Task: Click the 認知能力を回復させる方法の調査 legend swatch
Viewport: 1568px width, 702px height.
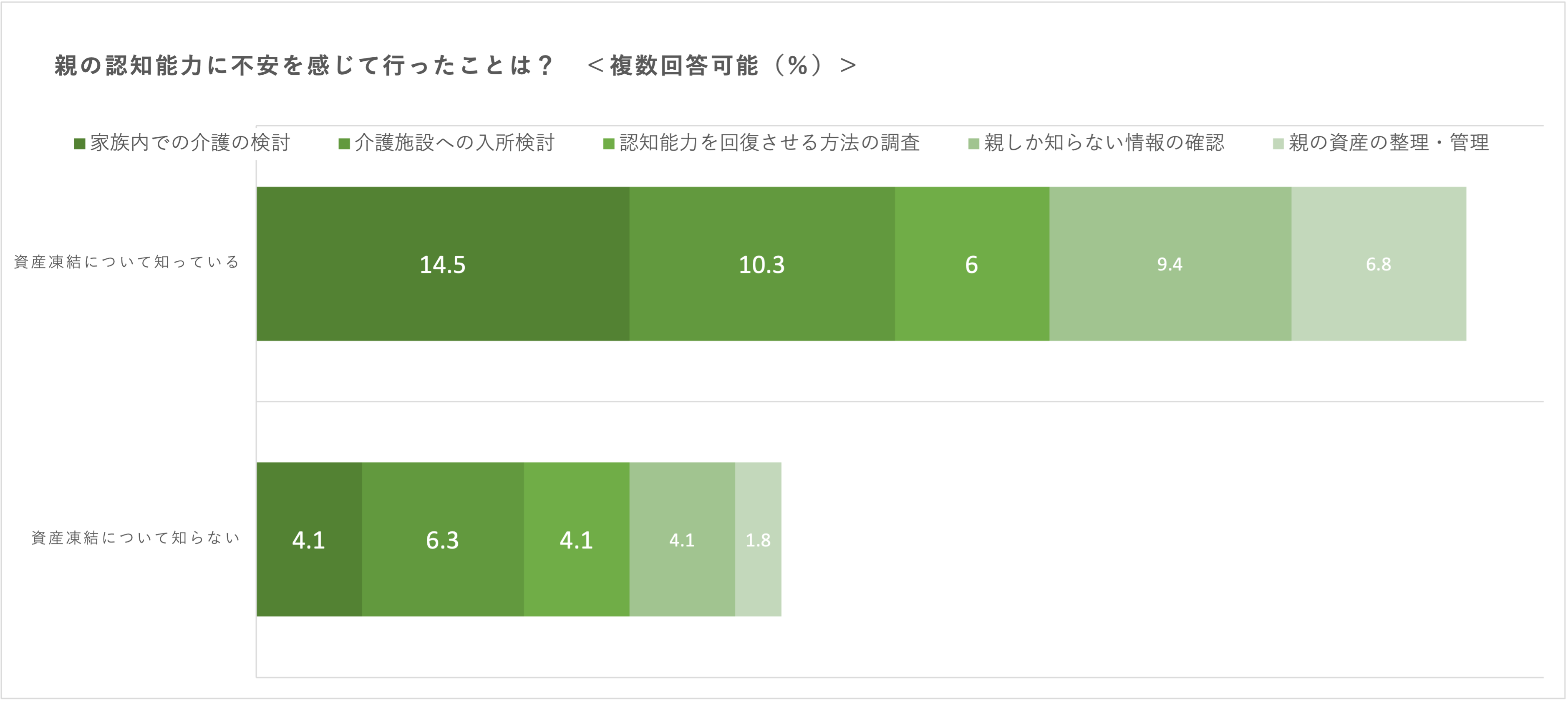Action: click(608, 144)
